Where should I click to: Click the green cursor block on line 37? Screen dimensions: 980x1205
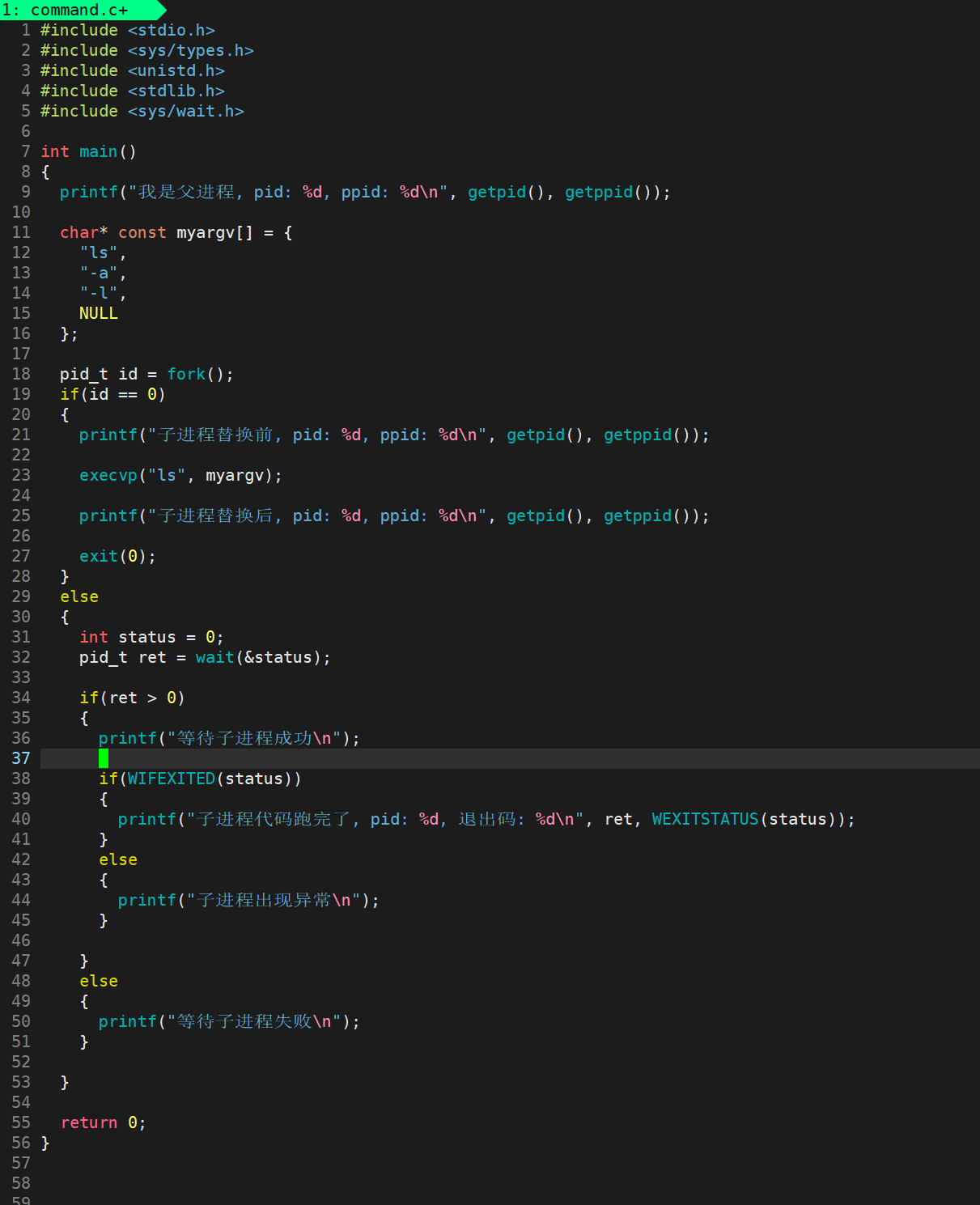(x=104, y=758)
